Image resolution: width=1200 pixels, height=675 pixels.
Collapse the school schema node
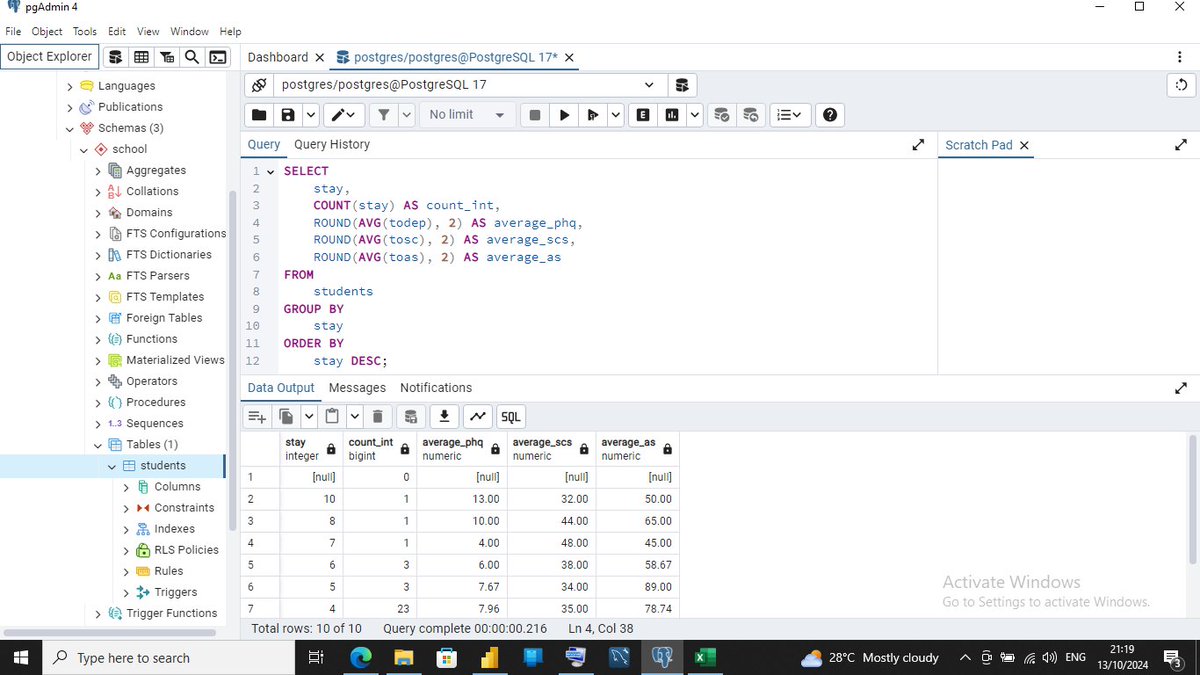pyautogui.click(x=84, y=149)
